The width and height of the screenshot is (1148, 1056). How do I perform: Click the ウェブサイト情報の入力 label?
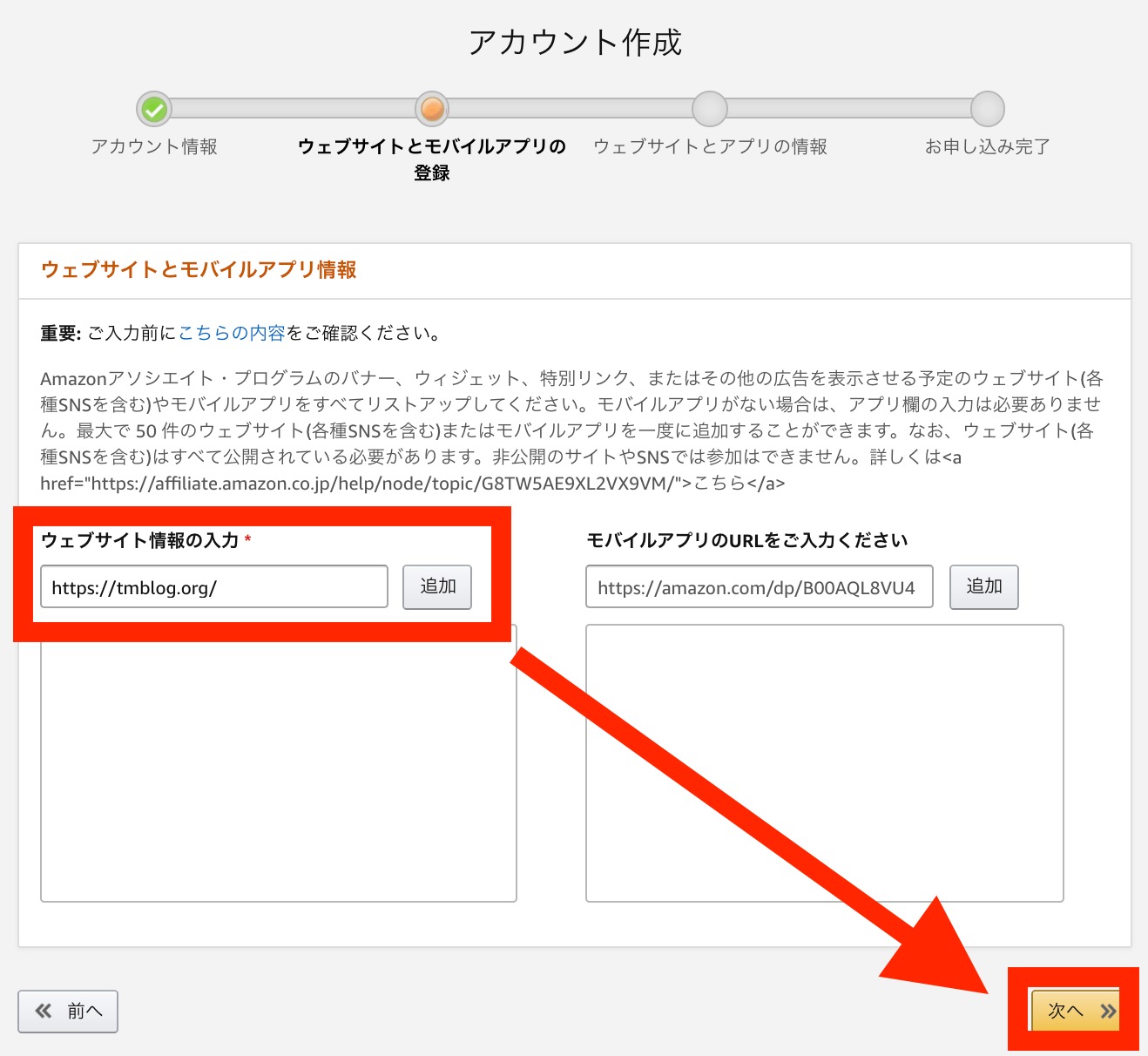click(x=140, y=540)
